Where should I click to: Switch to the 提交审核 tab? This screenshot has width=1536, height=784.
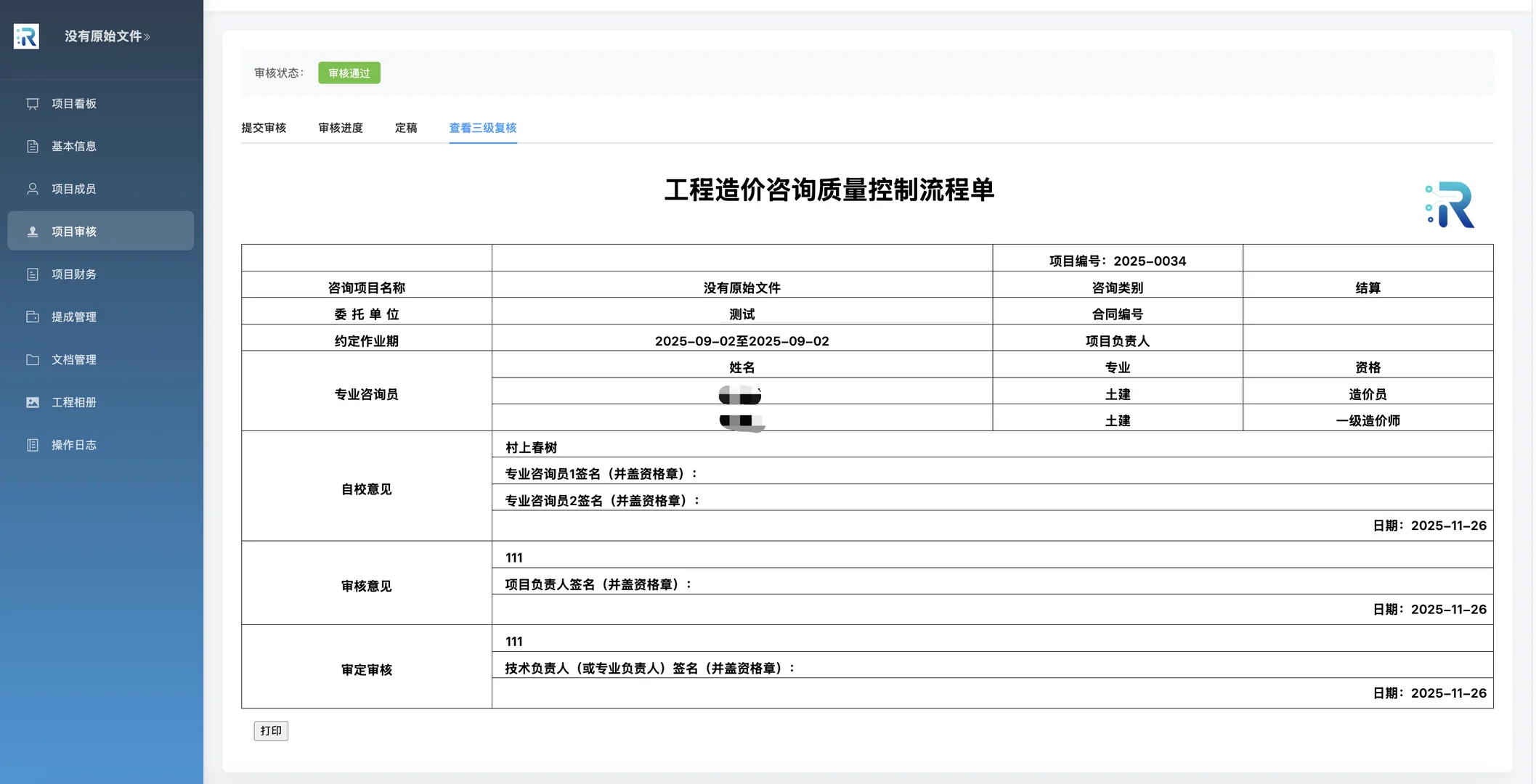pos(264,127)
